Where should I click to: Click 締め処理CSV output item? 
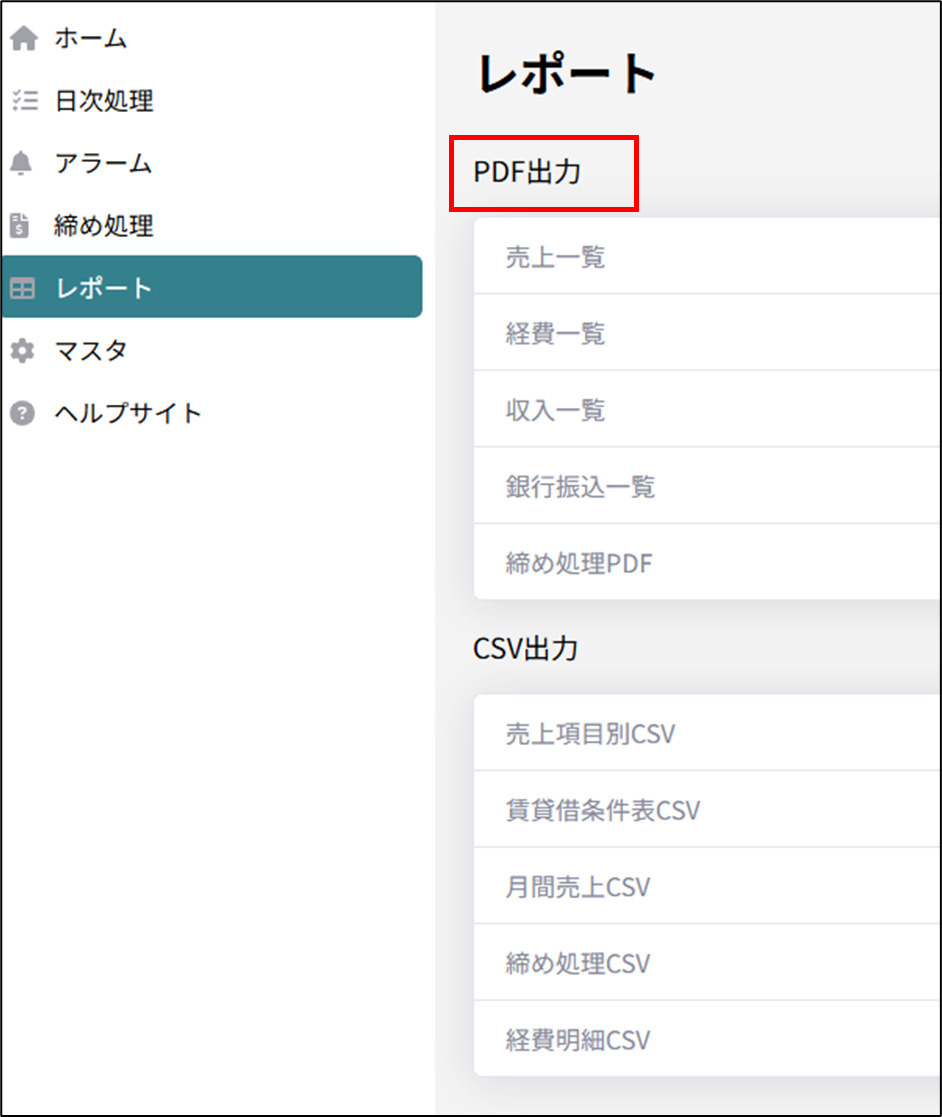point(578,964)
